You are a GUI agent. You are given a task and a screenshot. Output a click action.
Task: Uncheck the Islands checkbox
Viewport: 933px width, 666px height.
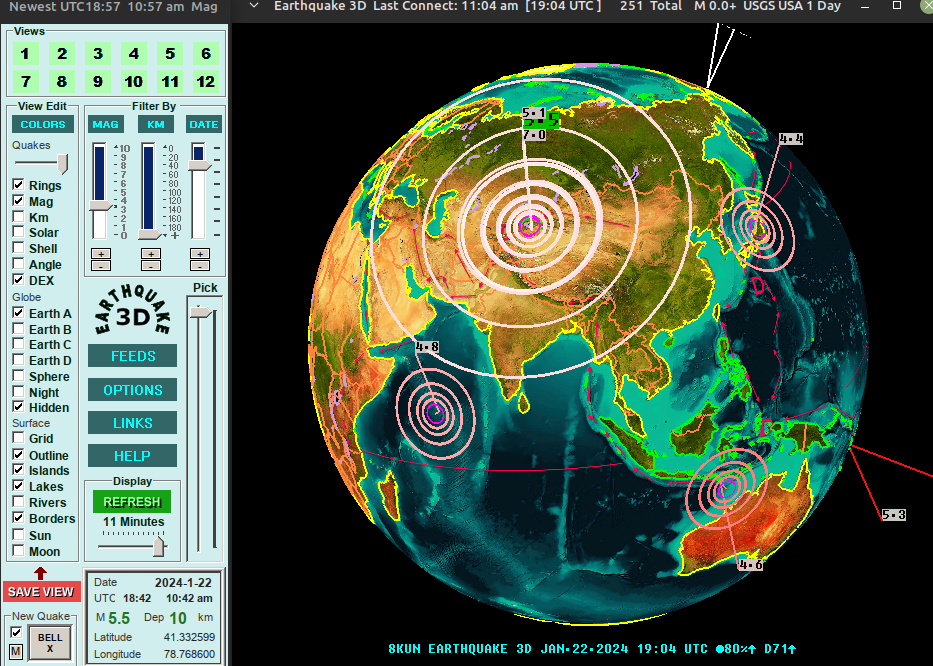(x=18, y=470)
